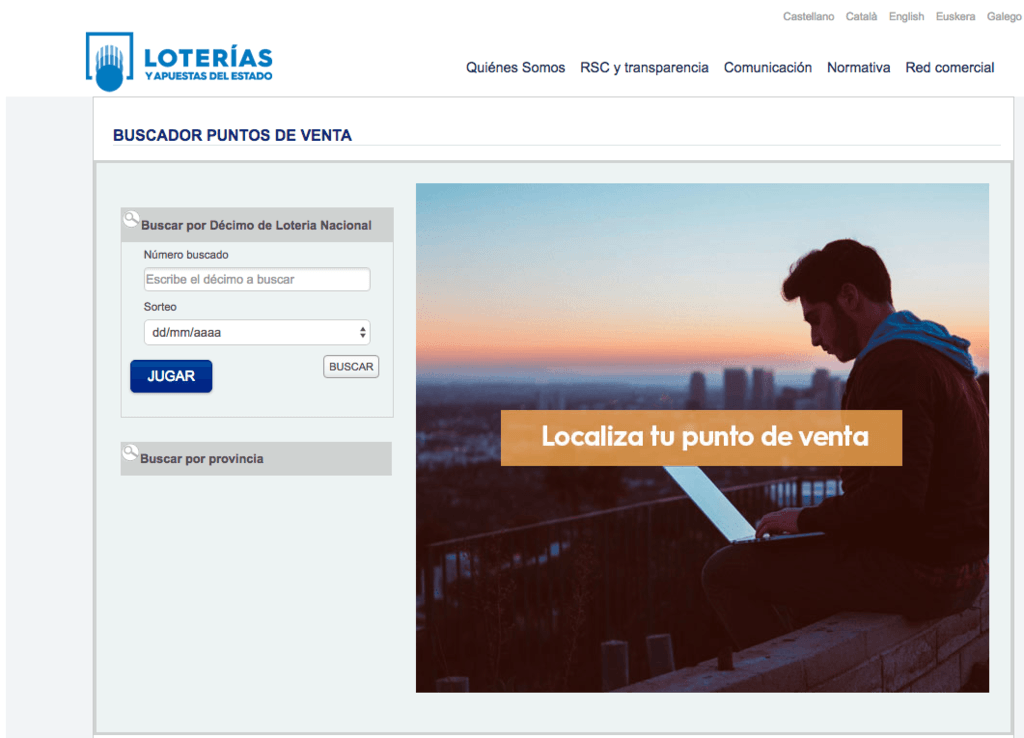Viewport: 1024px width, 738px height.
Task: Expand the Buscar por provincia section
Action: [256, 458]
